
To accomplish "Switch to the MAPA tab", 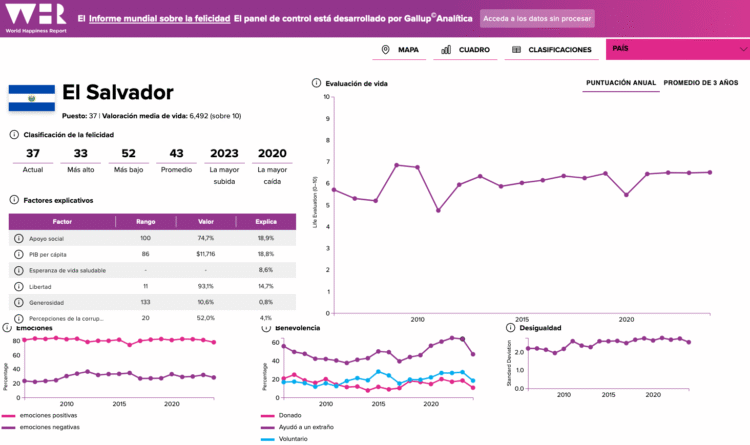I will click(400, 49).
